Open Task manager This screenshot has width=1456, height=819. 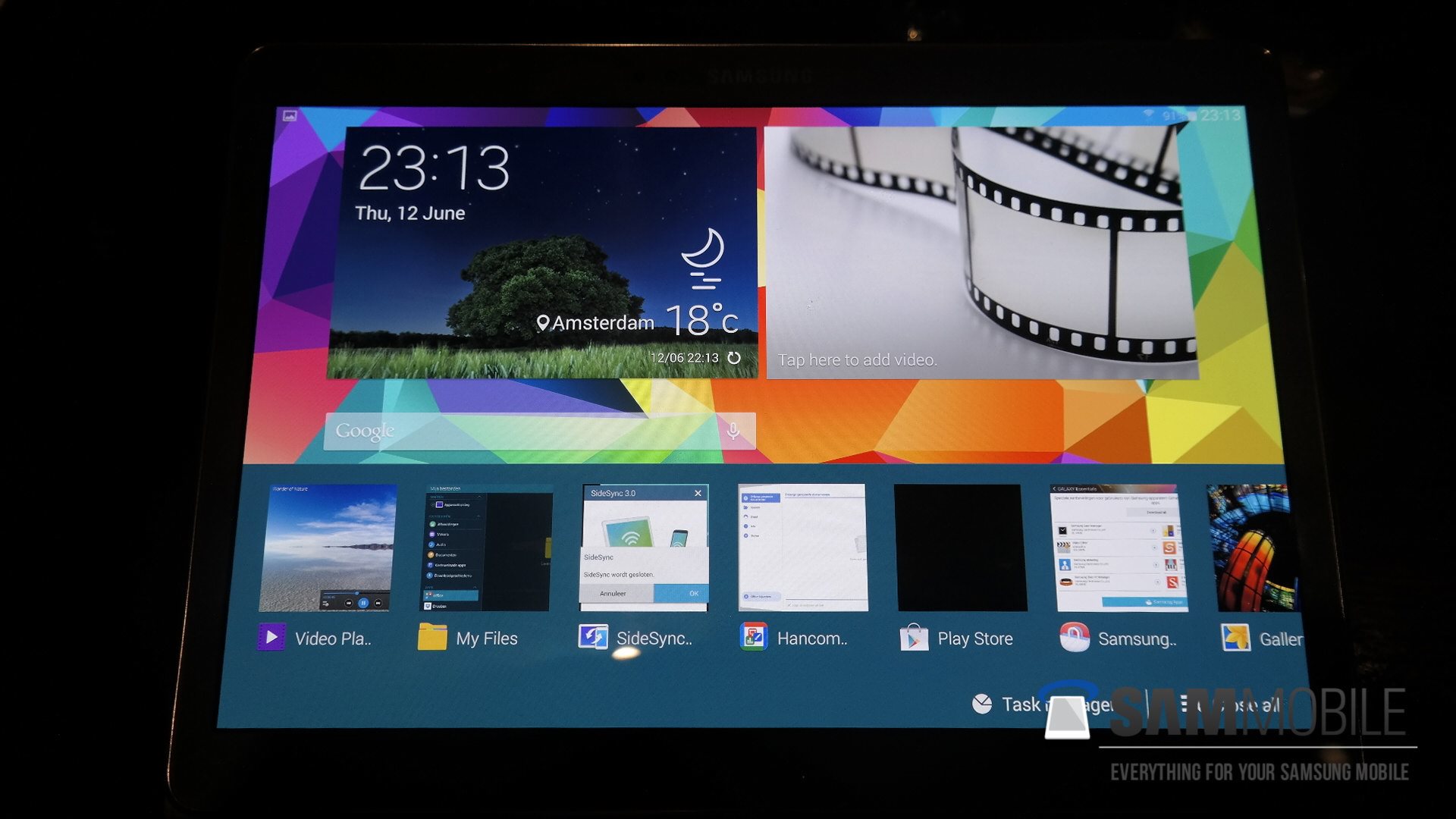pyautogui.click(x=1009, y=704)
